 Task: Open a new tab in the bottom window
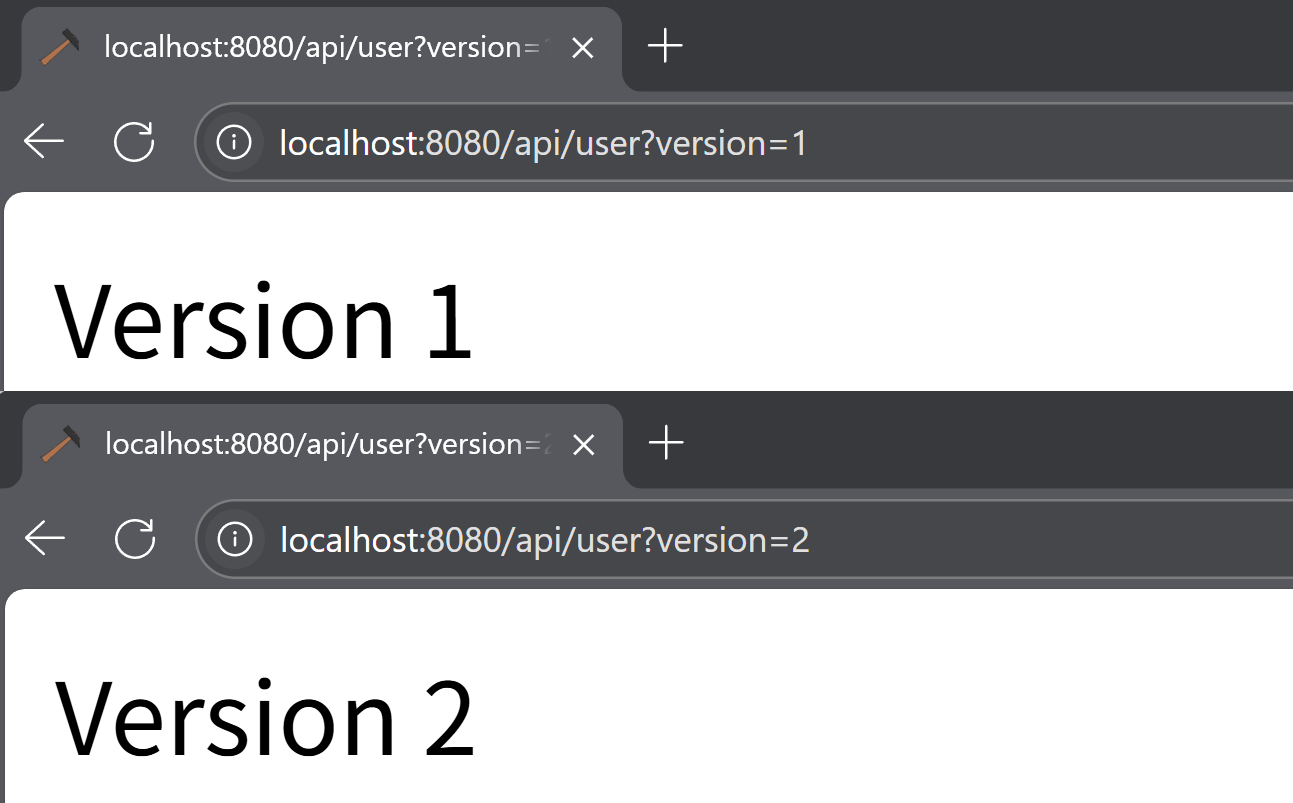664,443
